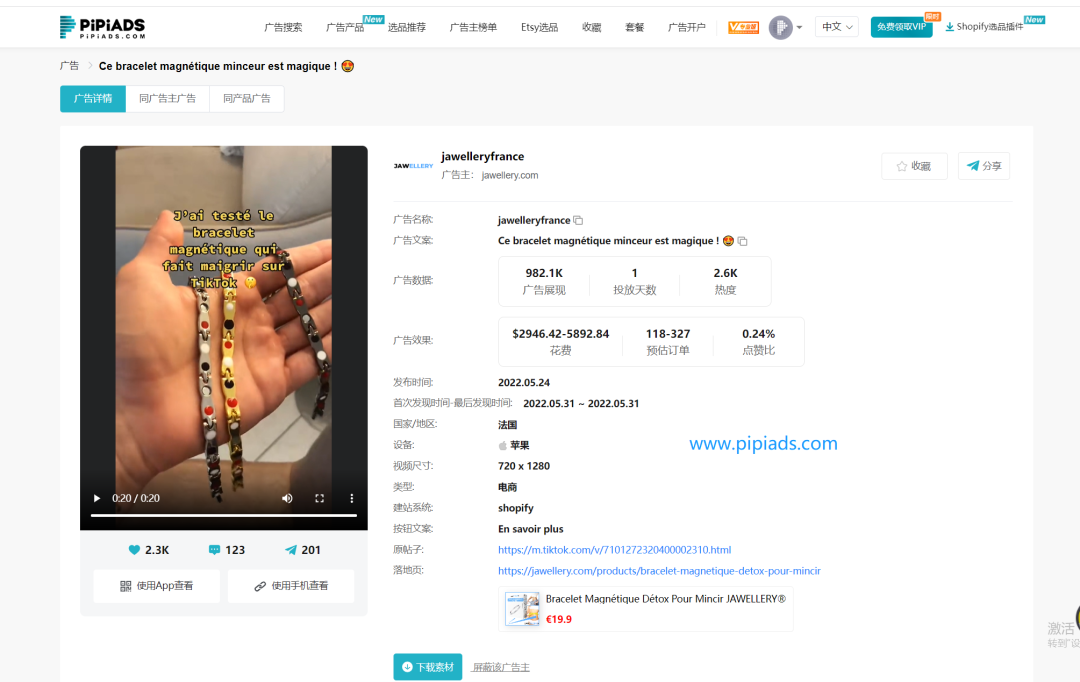
Task: Click the PiPiADS logo
Action: 102,27
